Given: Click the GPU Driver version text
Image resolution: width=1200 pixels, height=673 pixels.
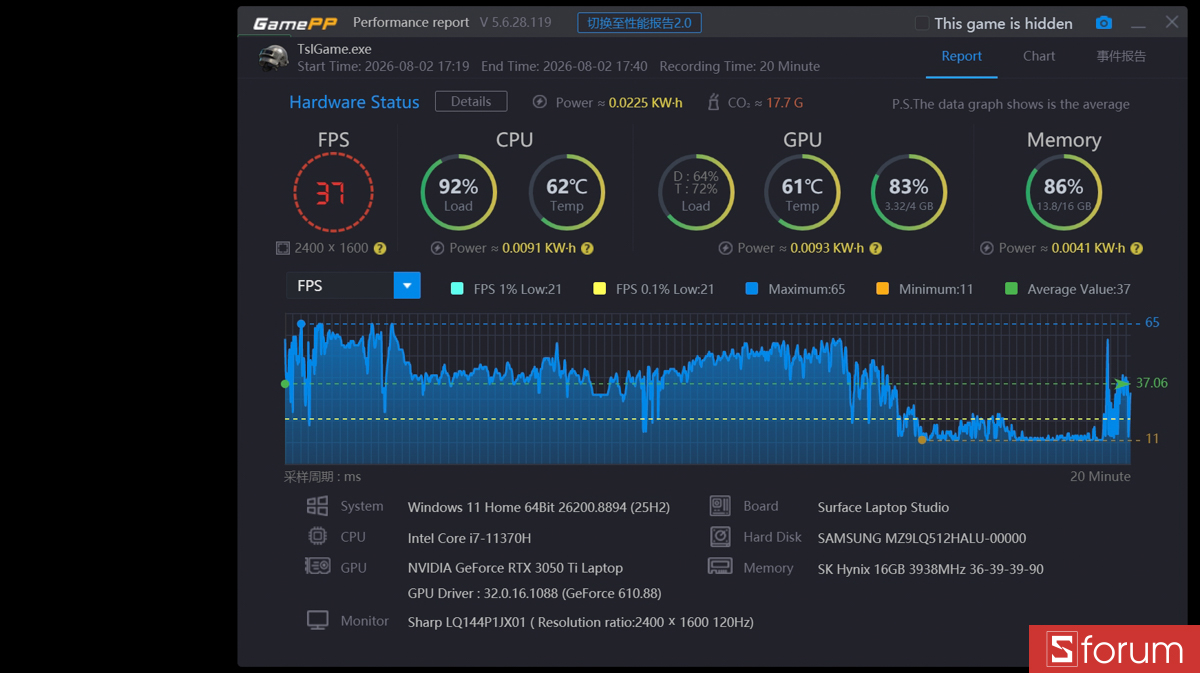Looking at the screenshot, I should (x=534, y=593).
